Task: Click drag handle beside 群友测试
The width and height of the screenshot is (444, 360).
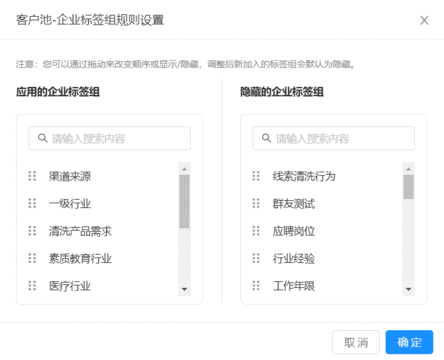Action: pos(256,203)
